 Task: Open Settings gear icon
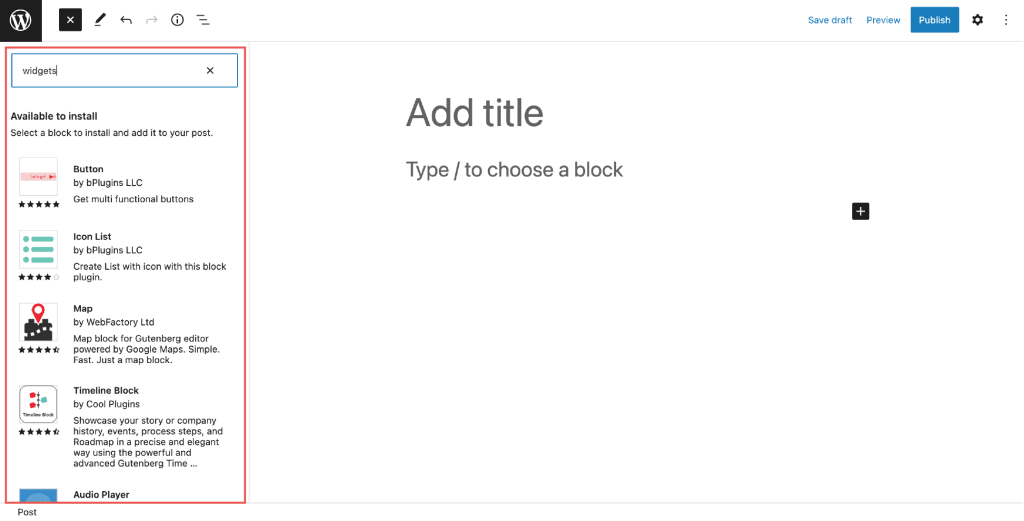tap(977, 20)
